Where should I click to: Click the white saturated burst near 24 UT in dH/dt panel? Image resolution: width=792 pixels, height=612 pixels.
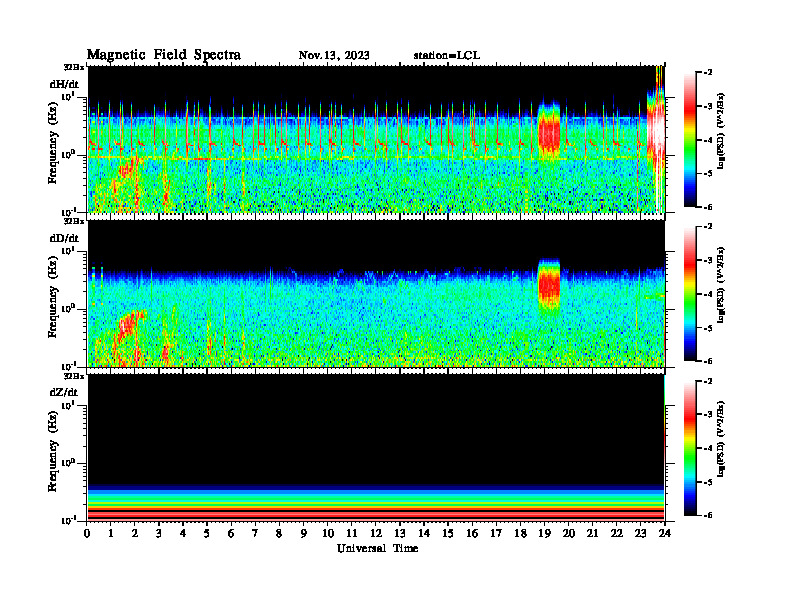pyautogui.click(x=657, y=132)
